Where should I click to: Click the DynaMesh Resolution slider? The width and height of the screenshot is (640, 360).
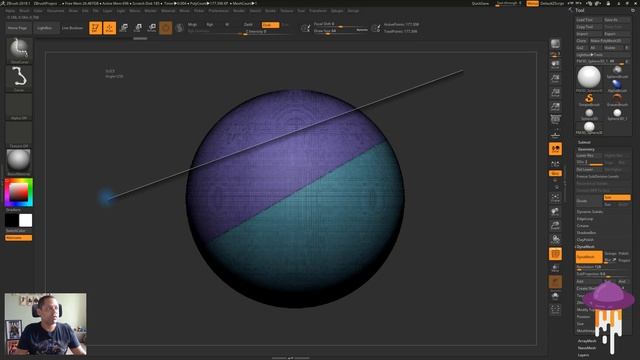pyautogui.click(x=603, y=267)
